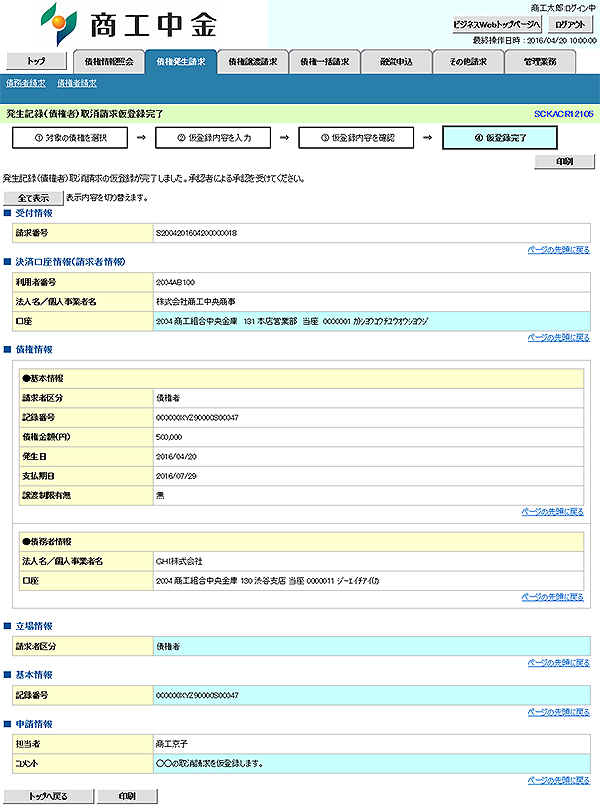Image resolution: width=600 pixels, height=812 pixels.
Task: Click the トップへ戻る button
Action: (49, 796)
